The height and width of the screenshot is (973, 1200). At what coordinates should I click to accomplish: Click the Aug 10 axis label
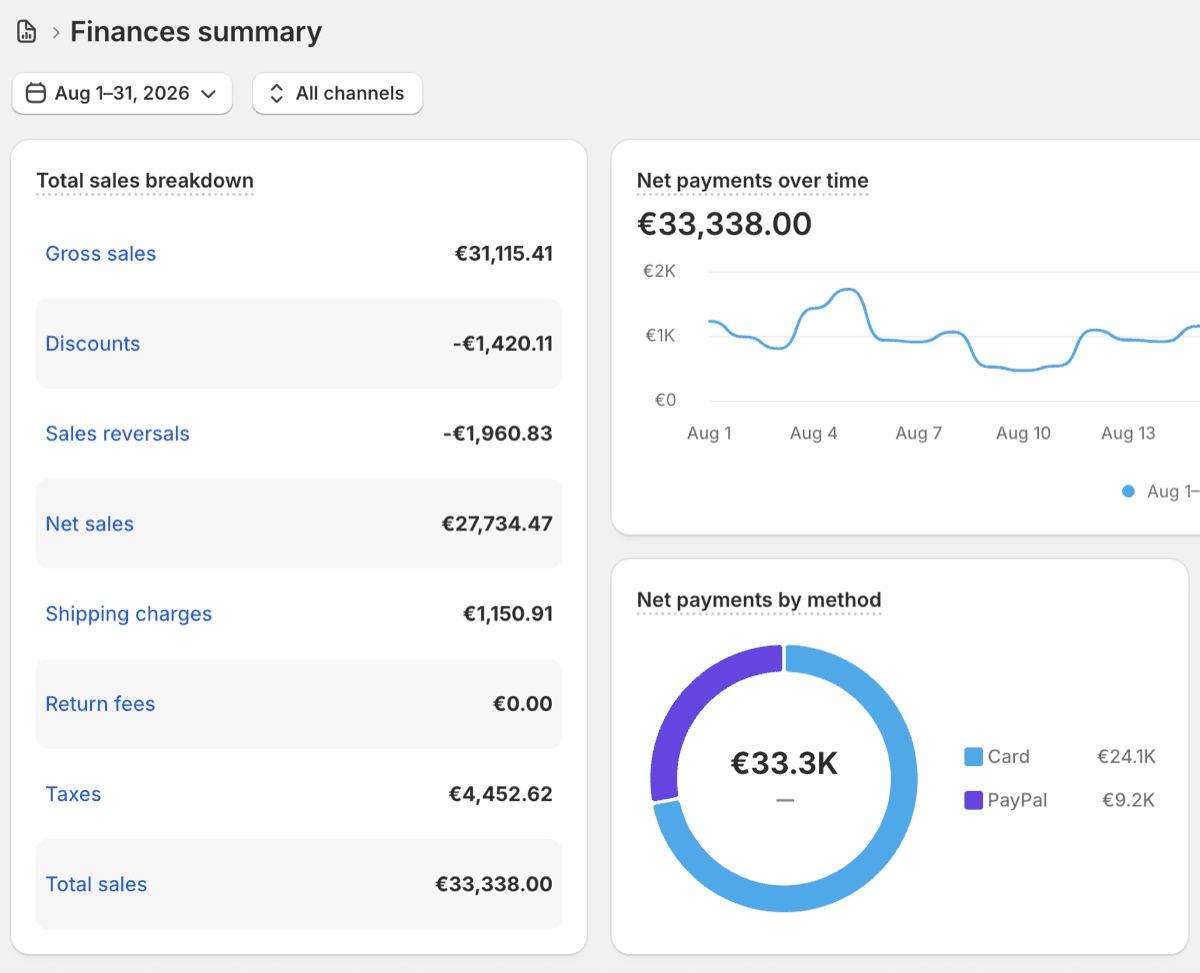(1023, 433)
